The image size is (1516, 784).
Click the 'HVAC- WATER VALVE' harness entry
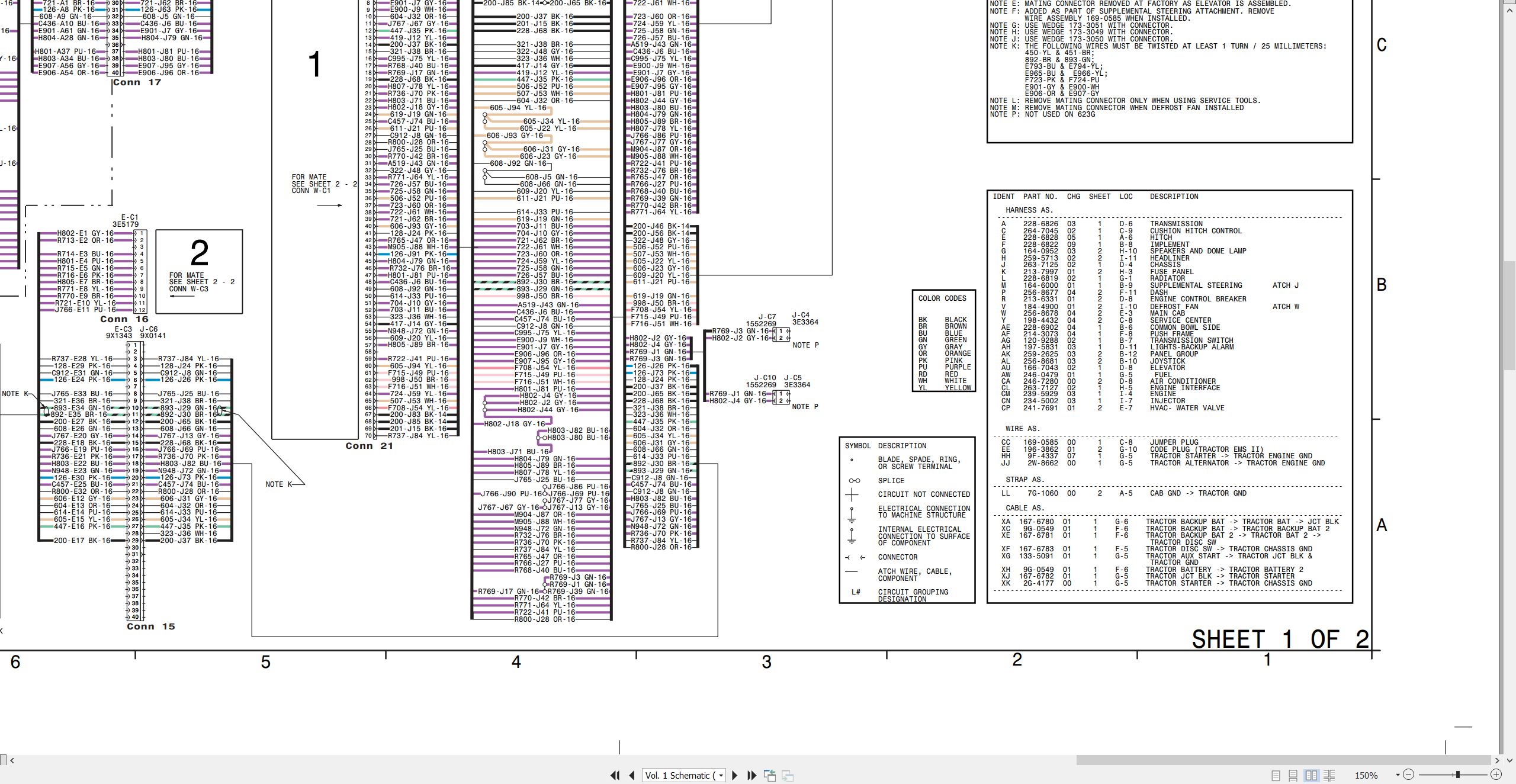pyautogui.click(x=1187, y=408)
